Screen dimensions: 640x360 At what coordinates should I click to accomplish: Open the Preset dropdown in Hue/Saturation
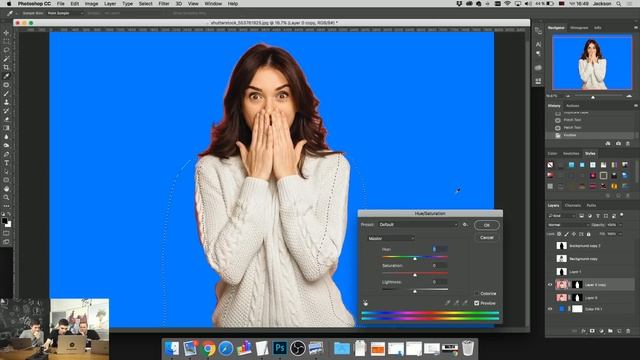point(418,224)
